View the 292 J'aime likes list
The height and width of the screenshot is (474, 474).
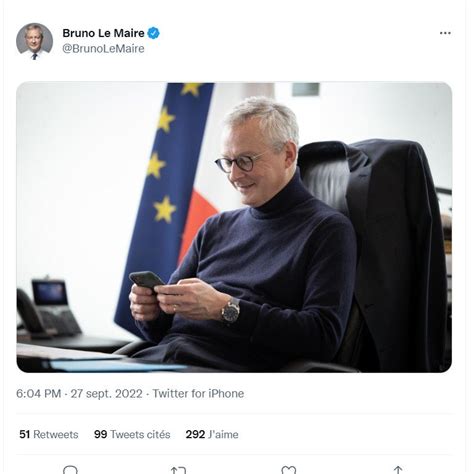pos(212,434)
